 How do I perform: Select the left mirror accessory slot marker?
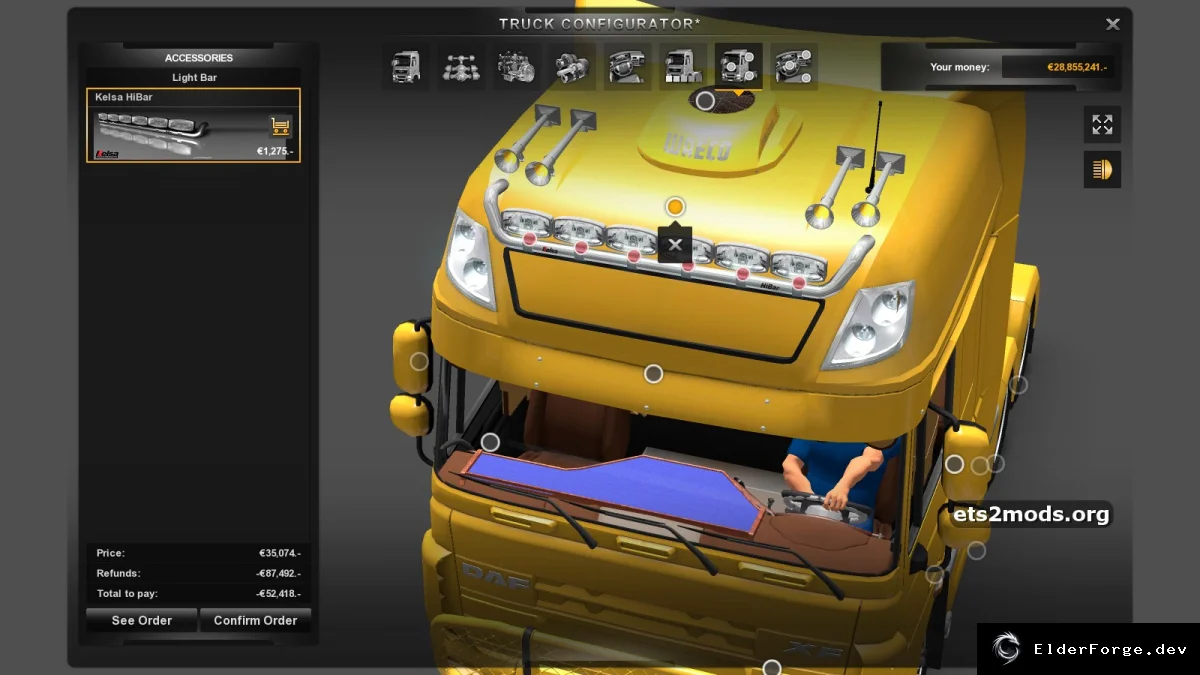(x=419, y=361)
